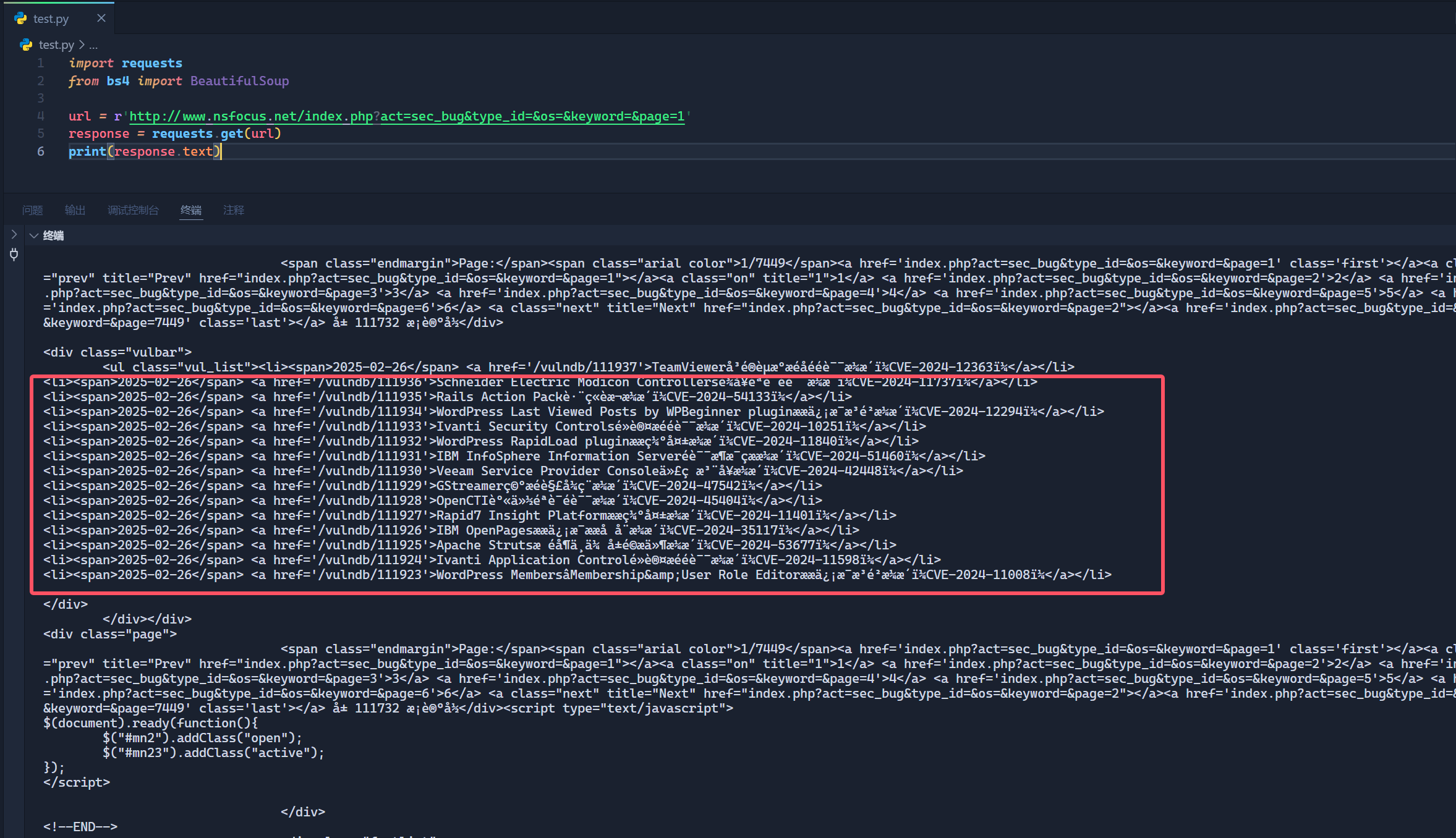1456x838 pixels.
Task: Click the 'bs4' module name on line 2
Action: 117,81
